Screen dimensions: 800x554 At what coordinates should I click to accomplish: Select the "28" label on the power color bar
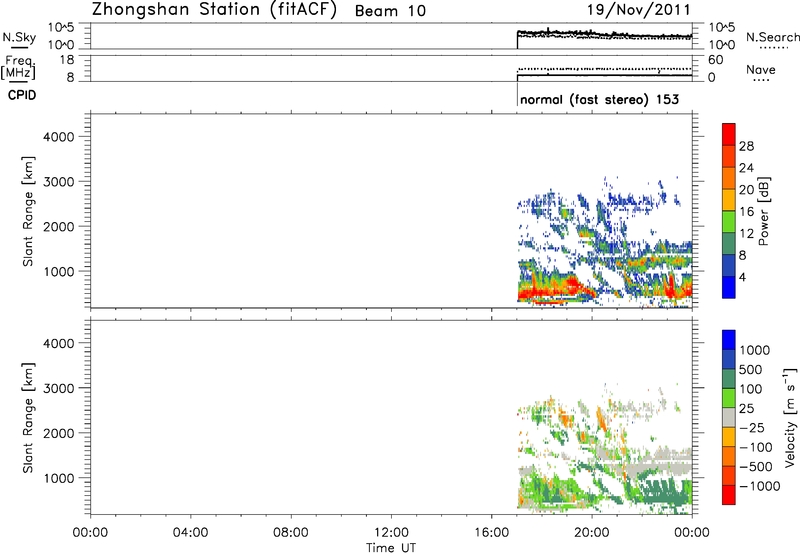(x=746, y=146)
